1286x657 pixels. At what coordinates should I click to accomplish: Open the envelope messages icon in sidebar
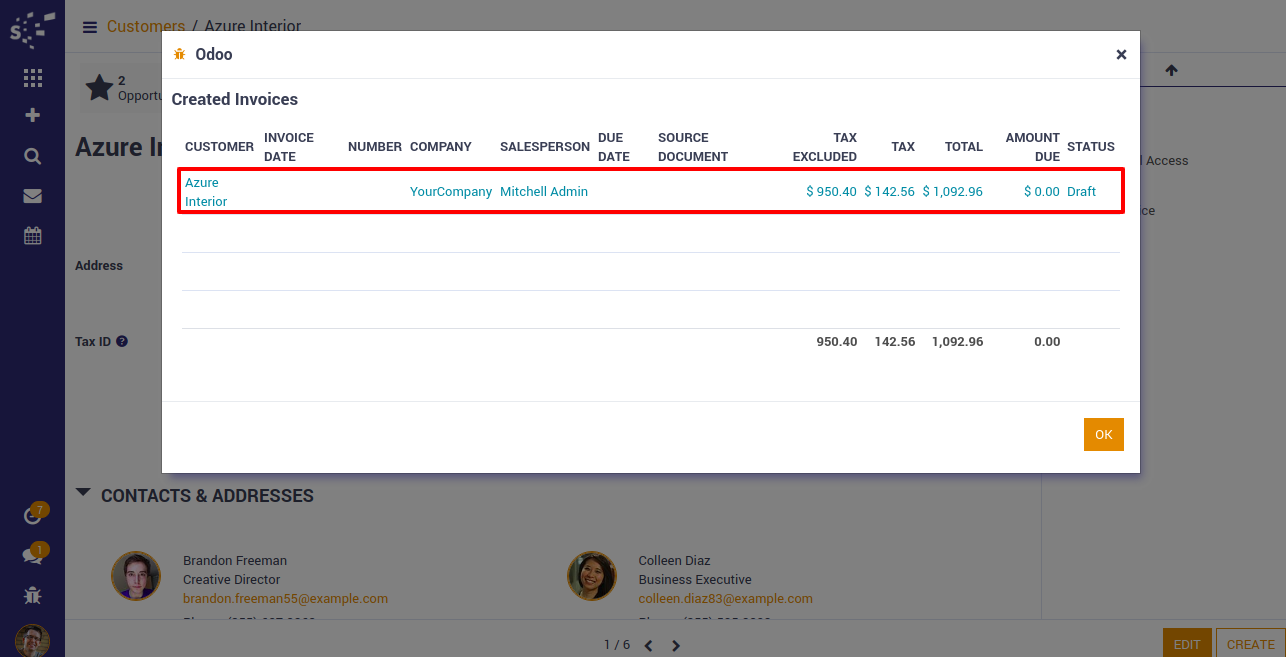tap(33, 196)
